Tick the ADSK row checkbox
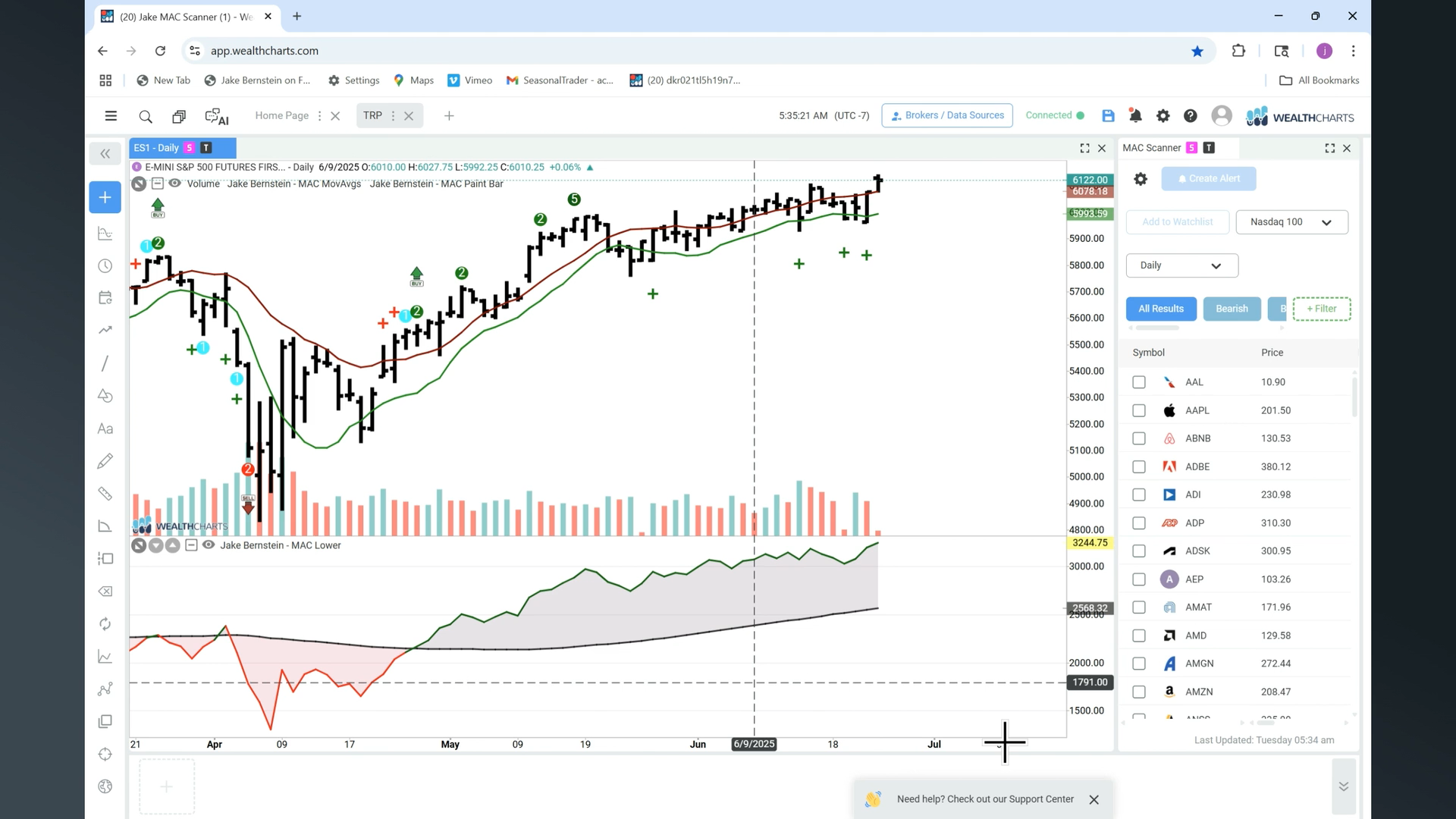Screen dimensions: 1456x819 pos(1139,551)
